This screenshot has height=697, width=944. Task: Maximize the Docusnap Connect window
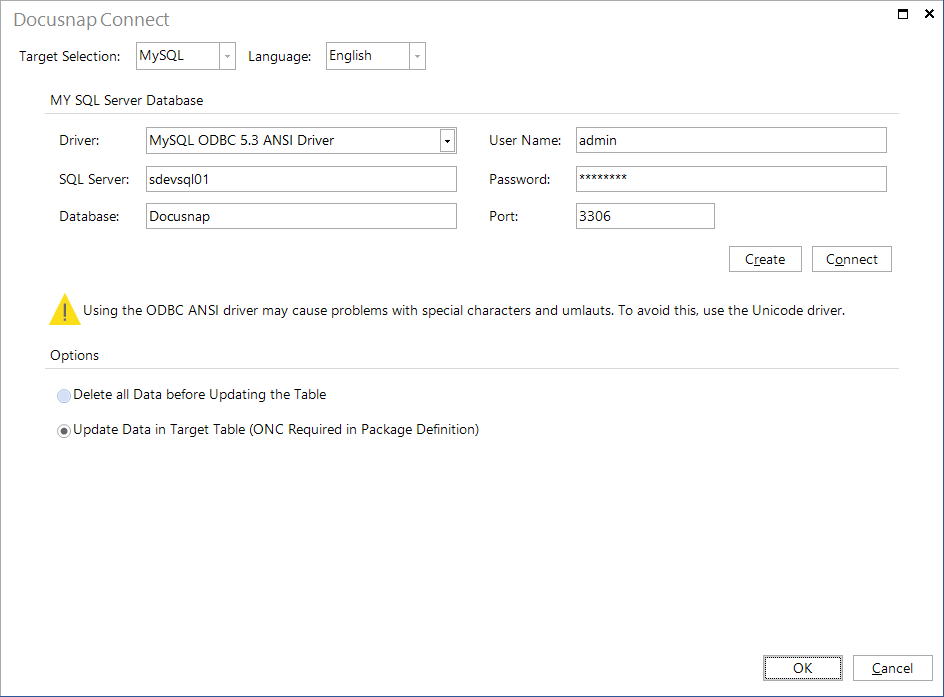point(903,14)
